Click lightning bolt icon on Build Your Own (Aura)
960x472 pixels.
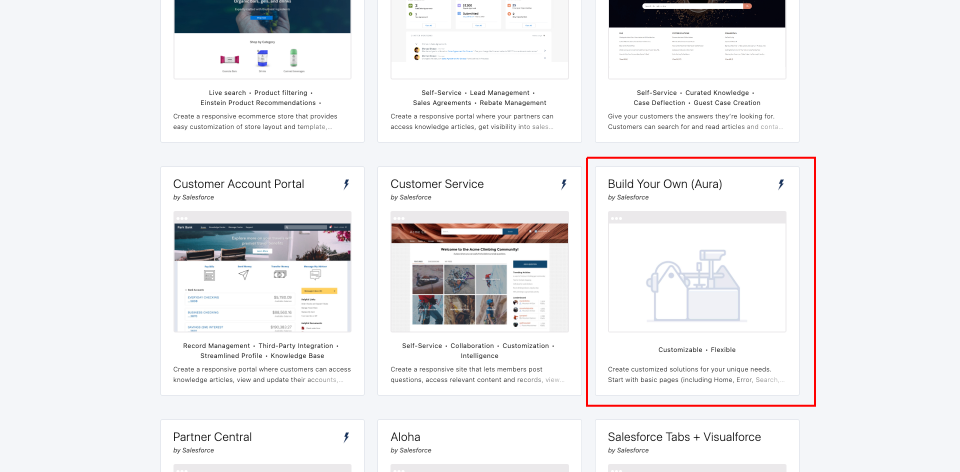[781, 184]
